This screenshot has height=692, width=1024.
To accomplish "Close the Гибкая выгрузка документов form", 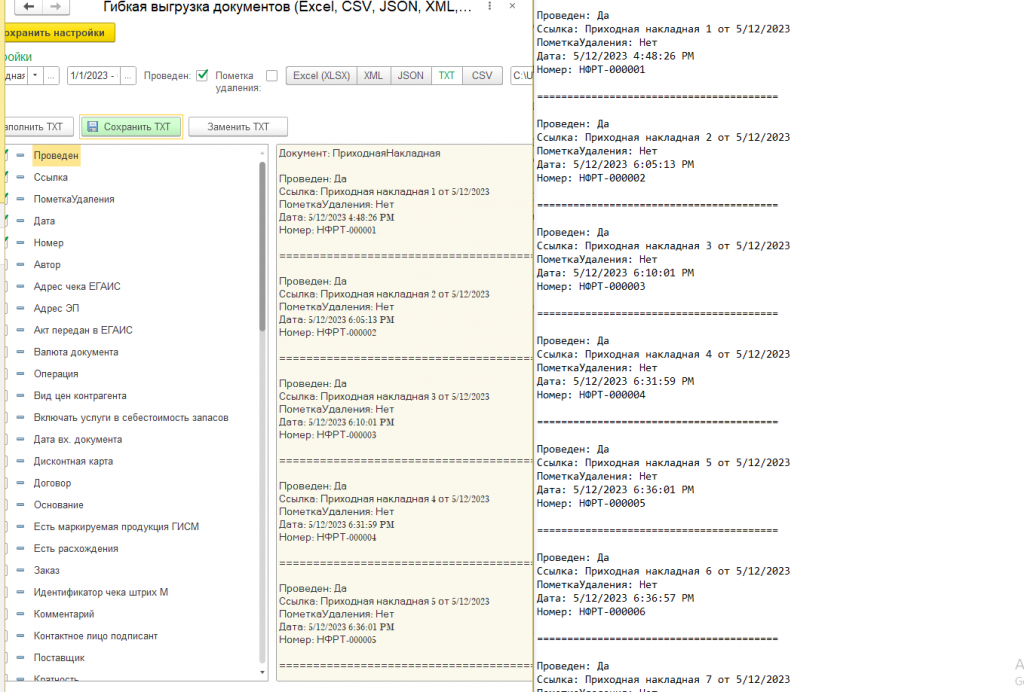I will [513, 6].
